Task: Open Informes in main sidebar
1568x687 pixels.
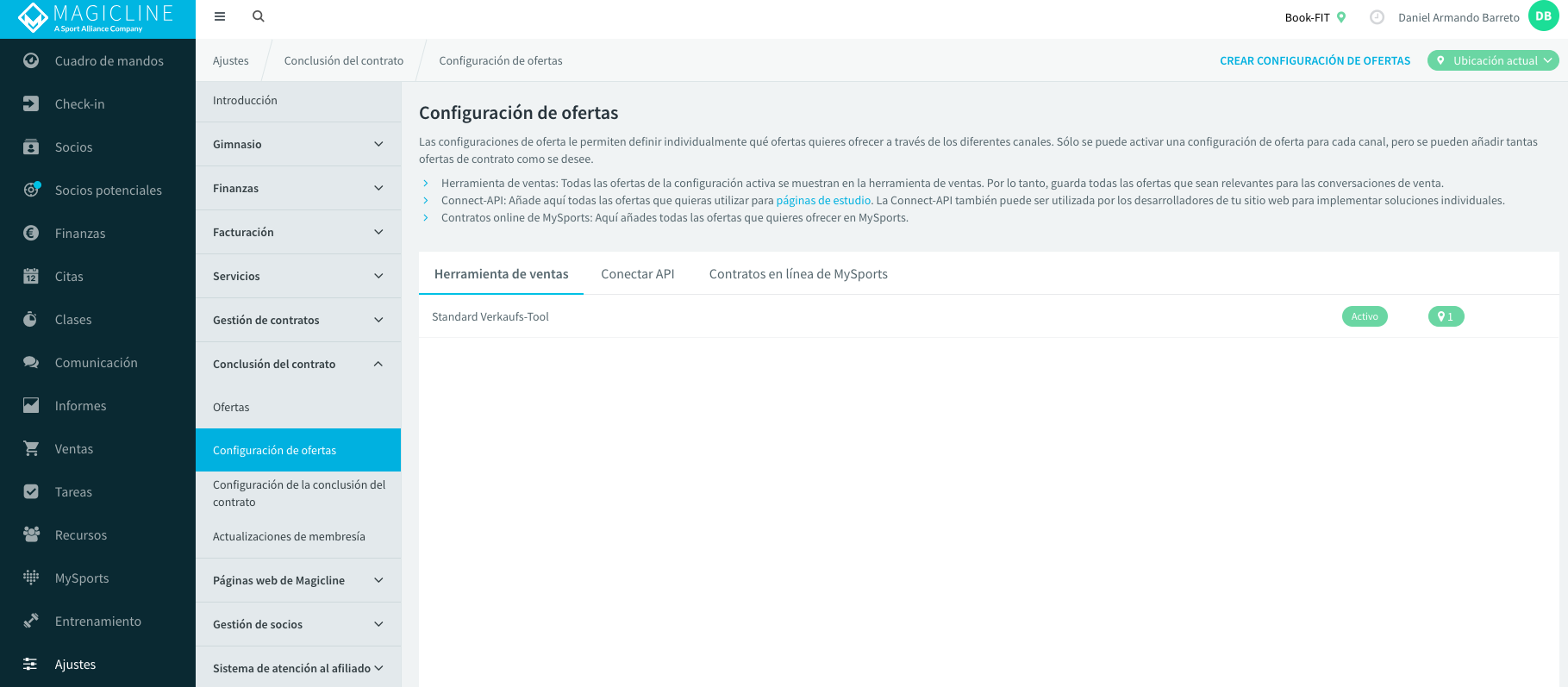Action: coord(97,405)
